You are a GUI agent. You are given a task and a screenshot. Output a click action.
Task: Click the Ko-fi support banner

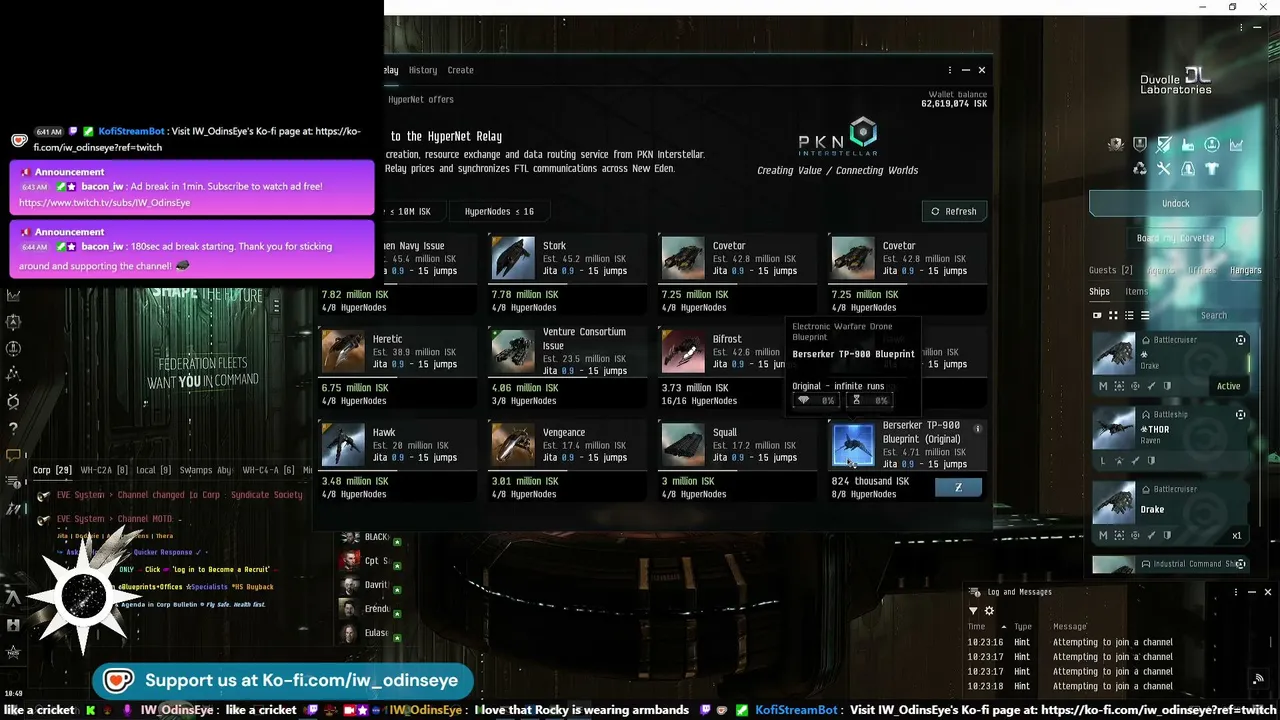(282, 681)
